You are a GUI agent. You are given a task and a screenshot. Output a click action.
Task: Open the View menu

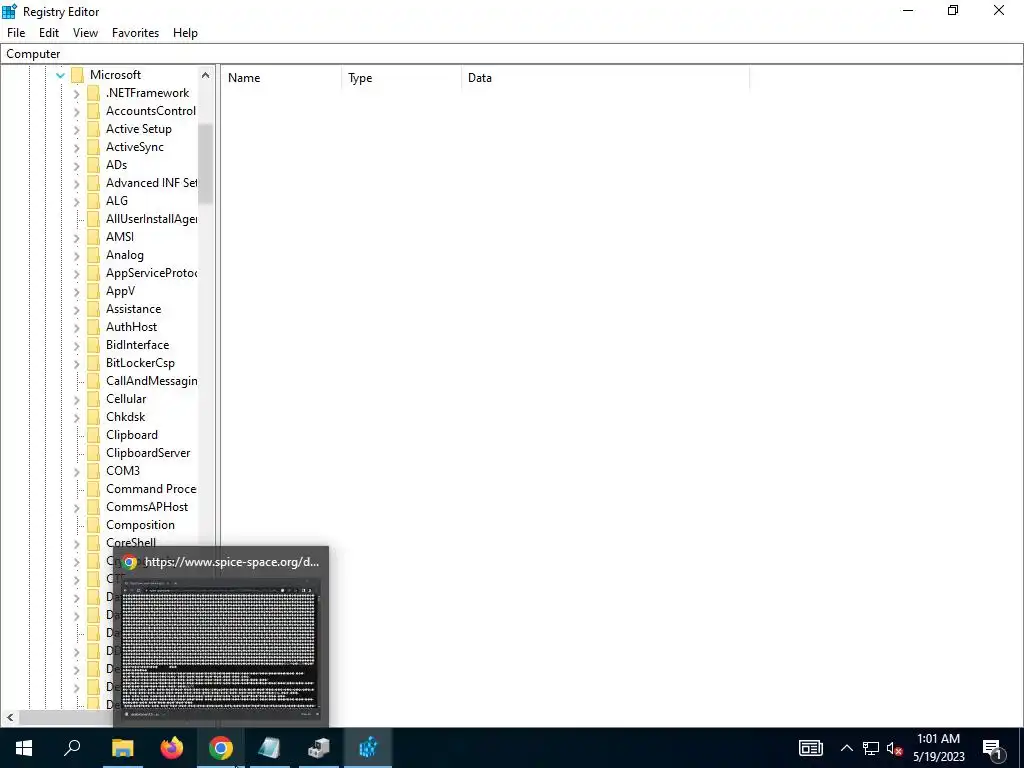click(85, 33)
